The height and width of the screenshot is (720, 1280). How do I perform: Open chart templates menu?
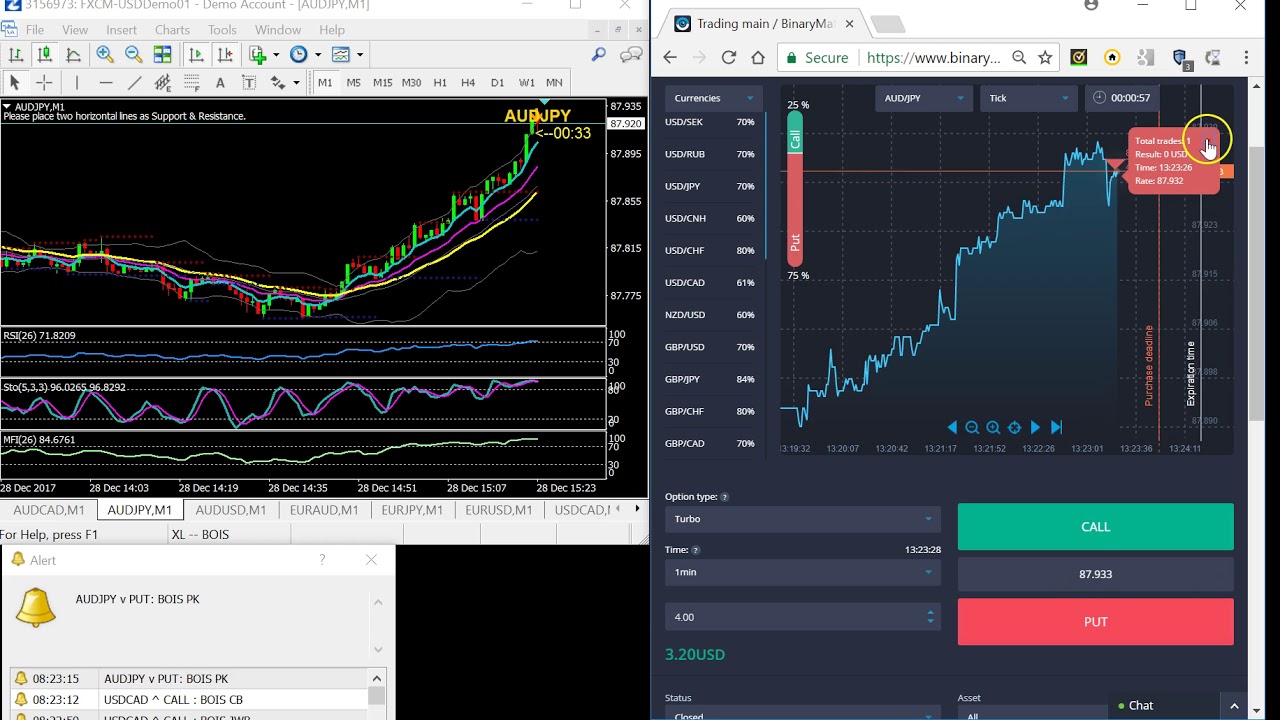pyautogui.click(x=341, y=55)
